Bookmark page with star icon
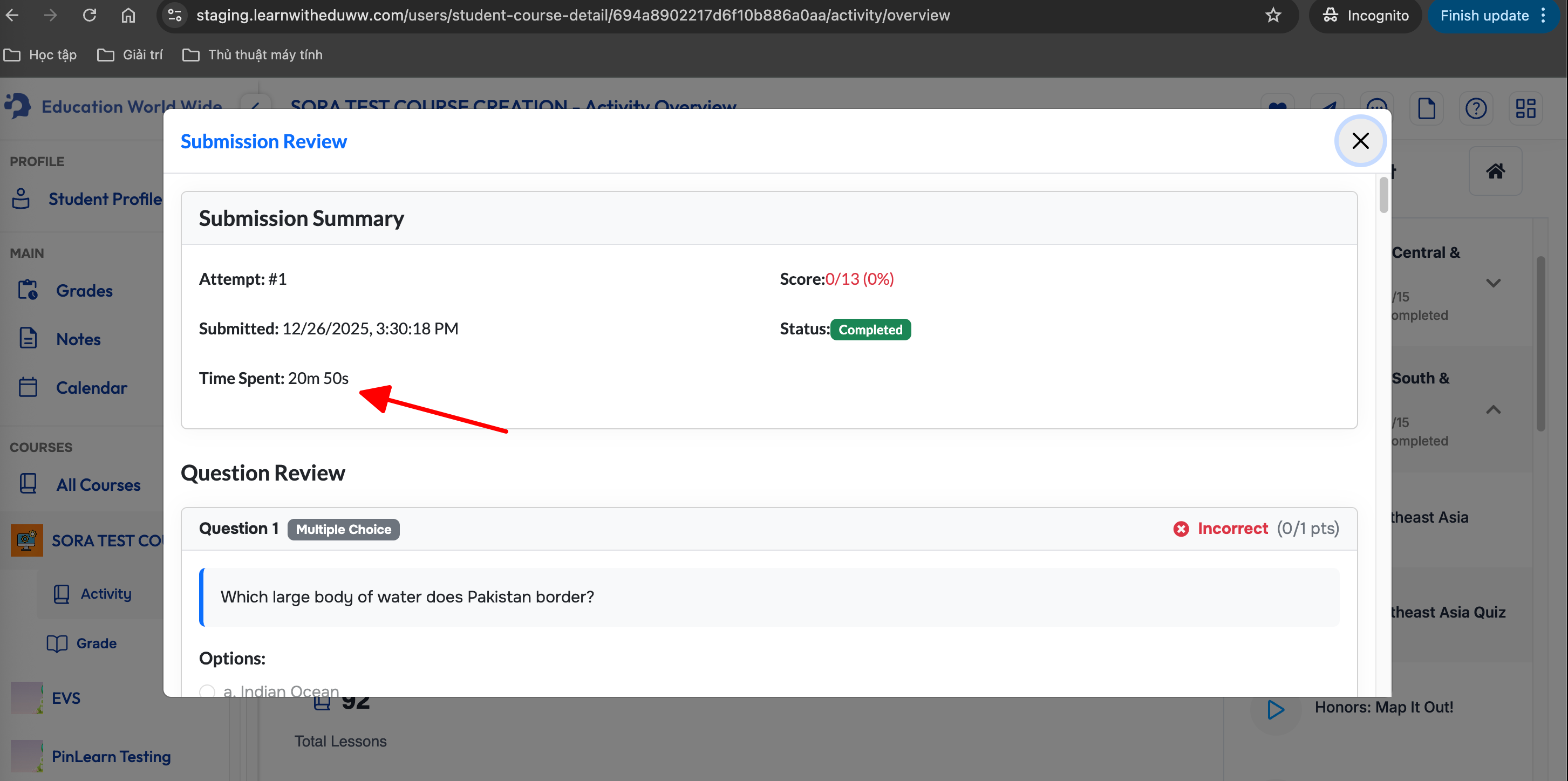 (1273, 15)
